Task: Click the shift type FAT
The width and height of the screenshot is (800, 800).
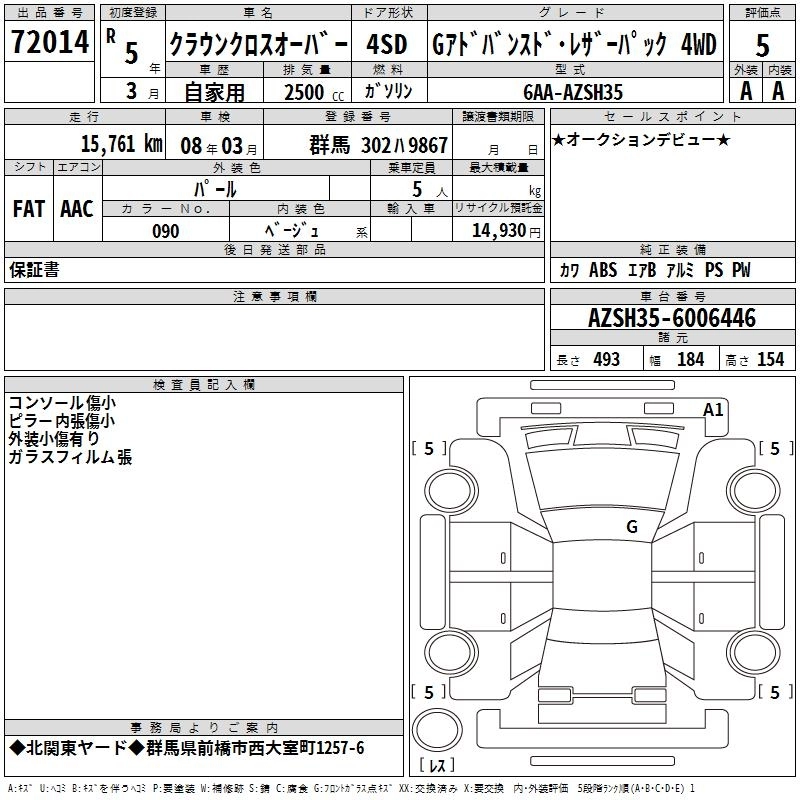Action: [x=29, y=209]
